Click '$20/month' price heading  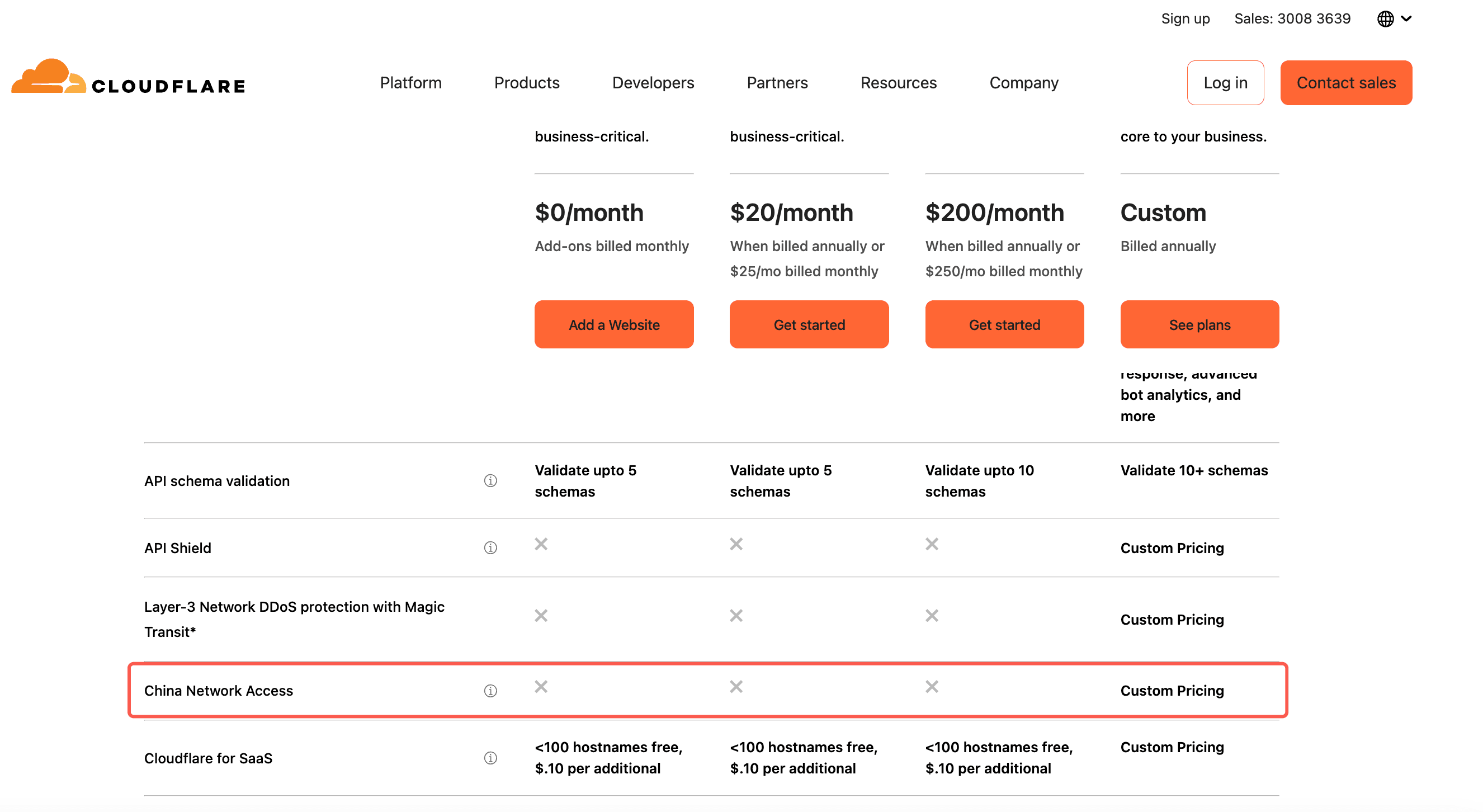[x=792, y=213]
